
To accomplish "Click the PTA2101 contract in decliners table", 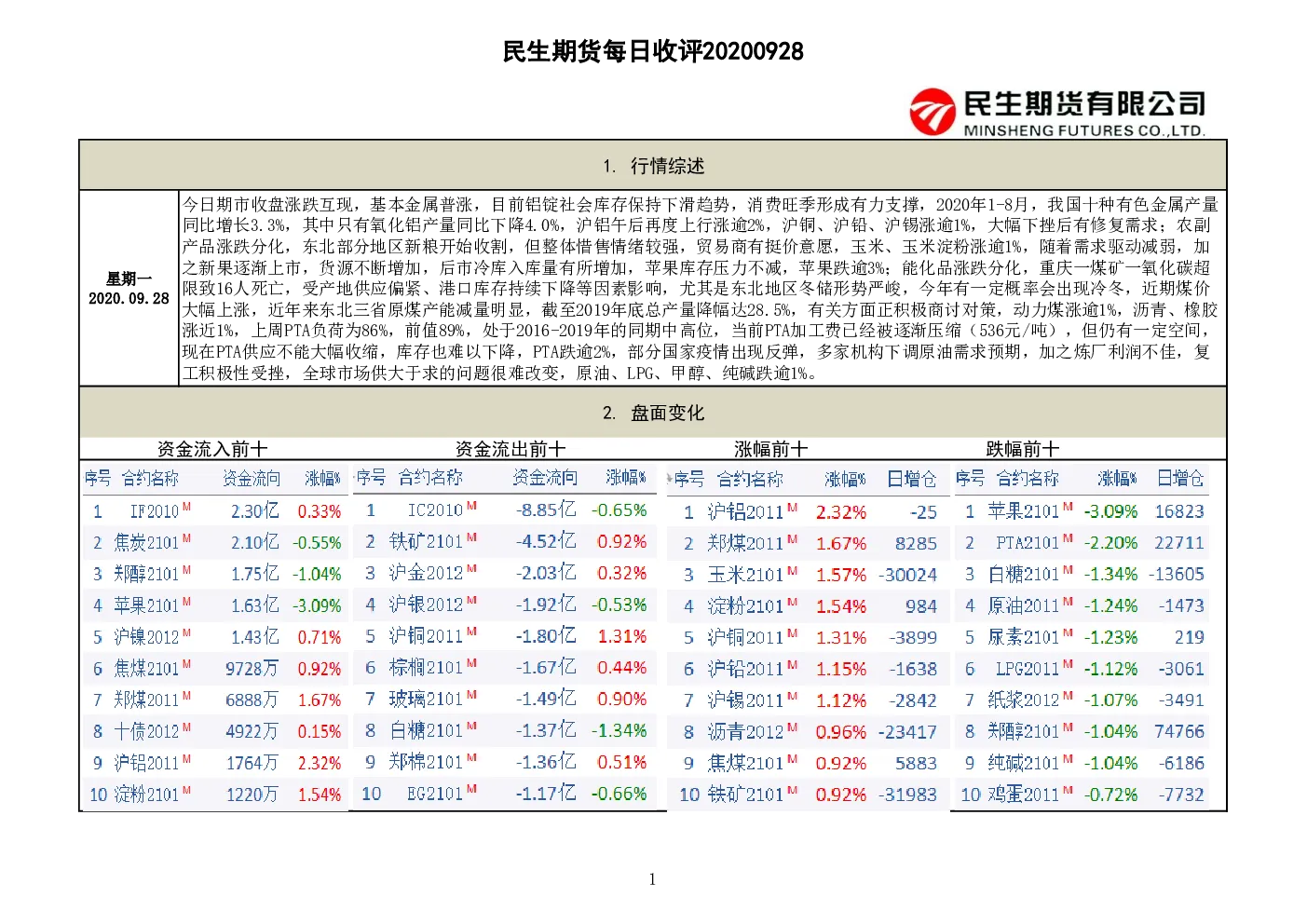I will (x=1028, y=542).
